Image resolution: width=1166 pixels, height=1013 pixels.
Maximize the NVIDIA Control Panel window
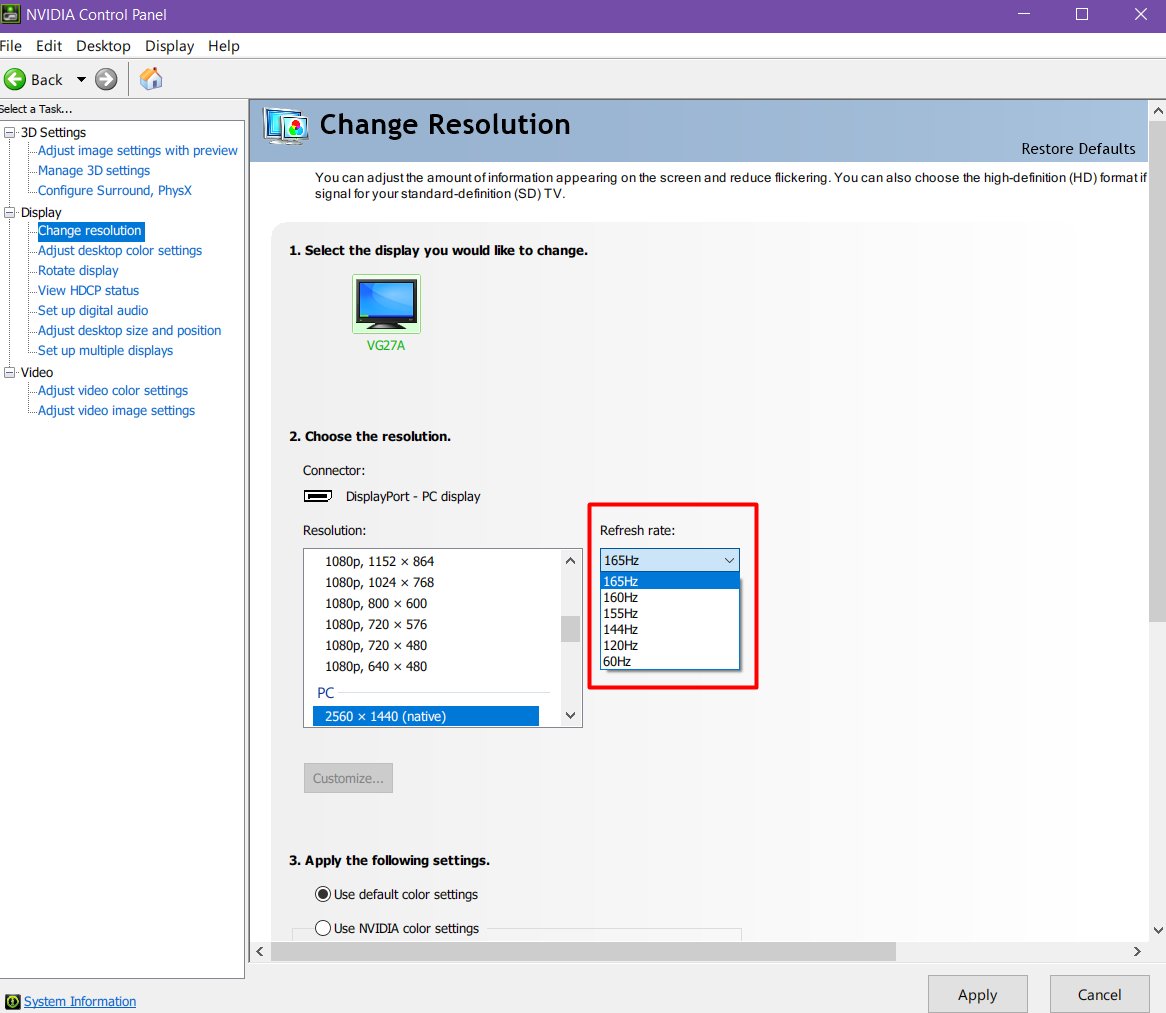pos(1082,14)
